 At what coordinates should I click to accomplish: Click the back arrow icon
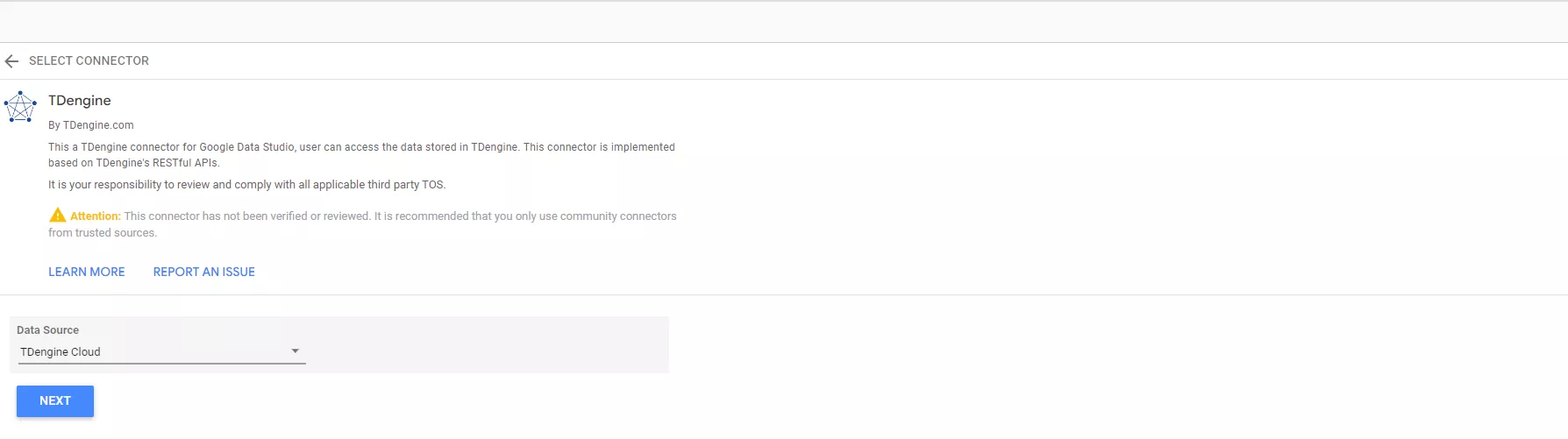[x=11, y=61]
